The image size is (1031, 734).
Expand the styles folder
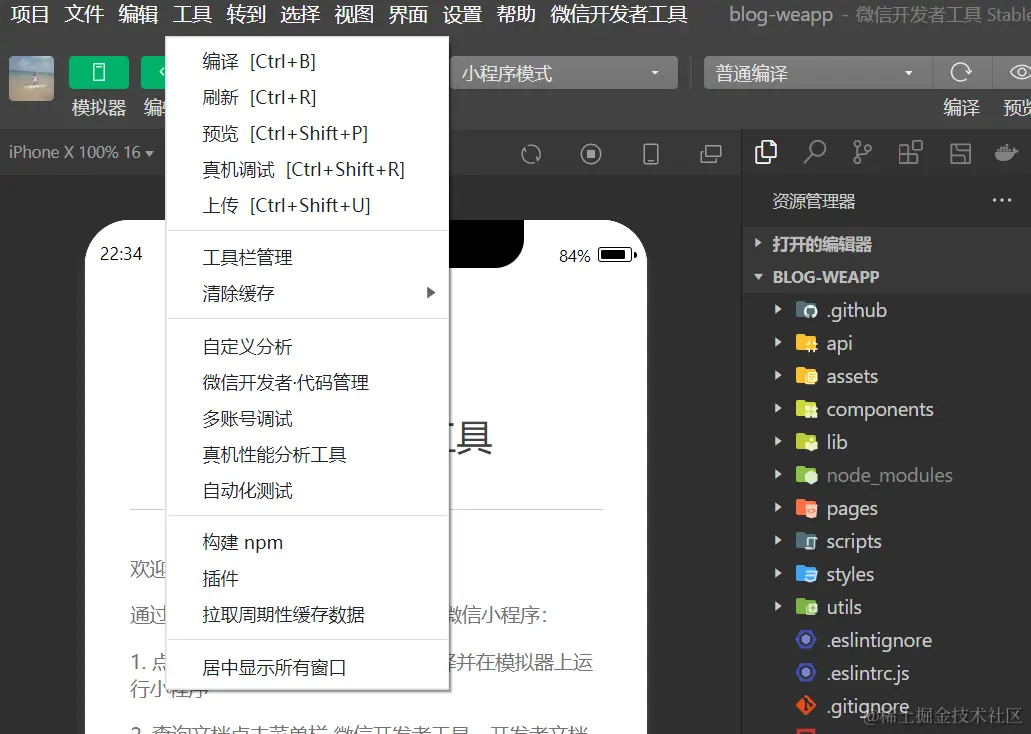click(887, 574)
